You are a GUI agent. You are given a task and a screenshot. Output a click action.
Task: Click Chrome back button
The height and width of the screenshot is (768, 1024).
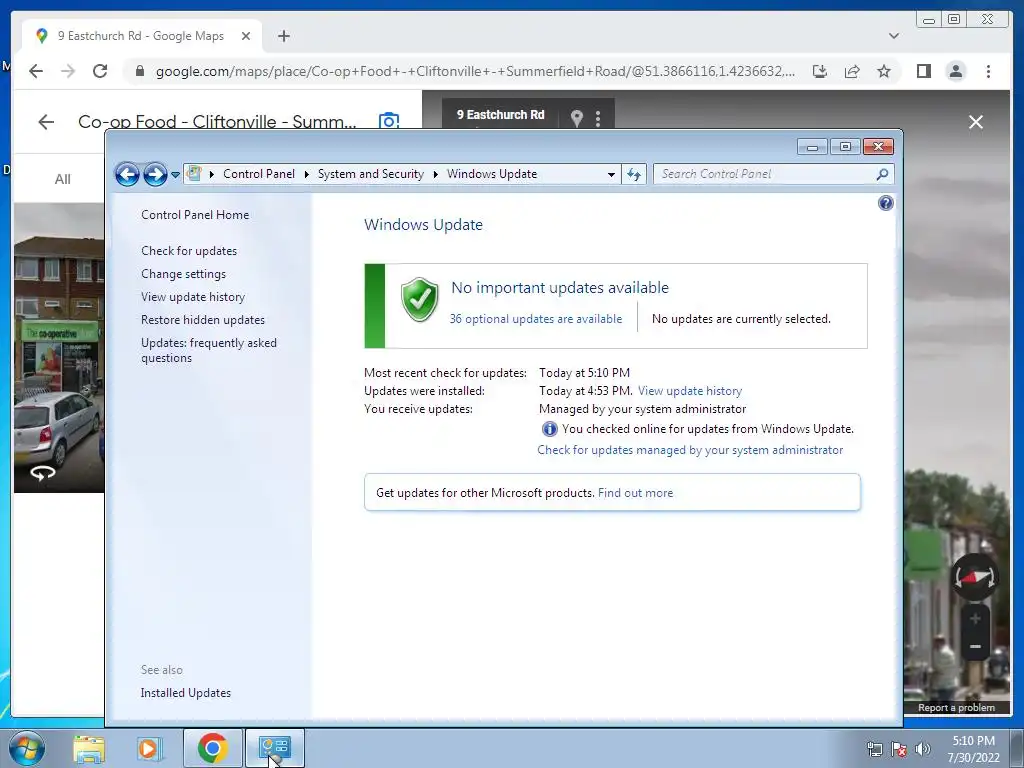click(36, 71)
